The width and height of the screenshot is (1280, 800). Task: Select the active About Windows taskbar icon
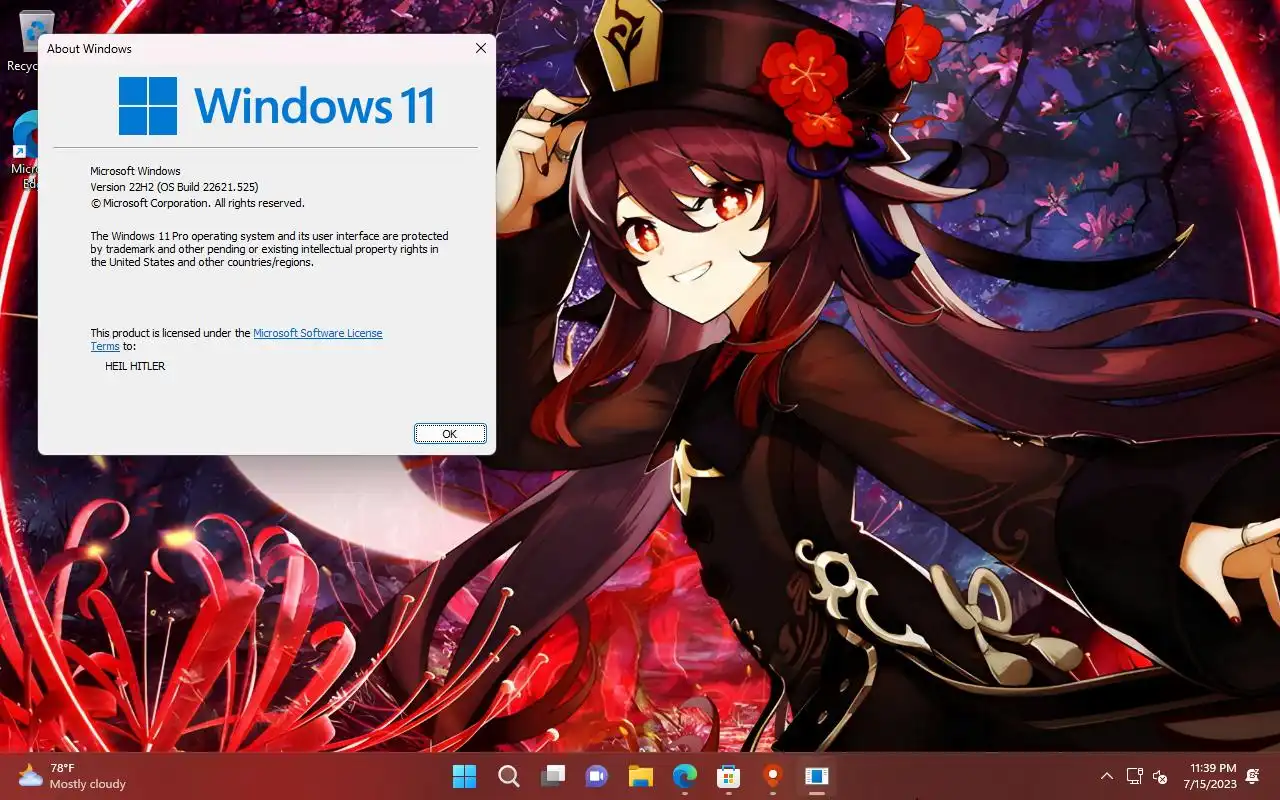tap(816, 776)
